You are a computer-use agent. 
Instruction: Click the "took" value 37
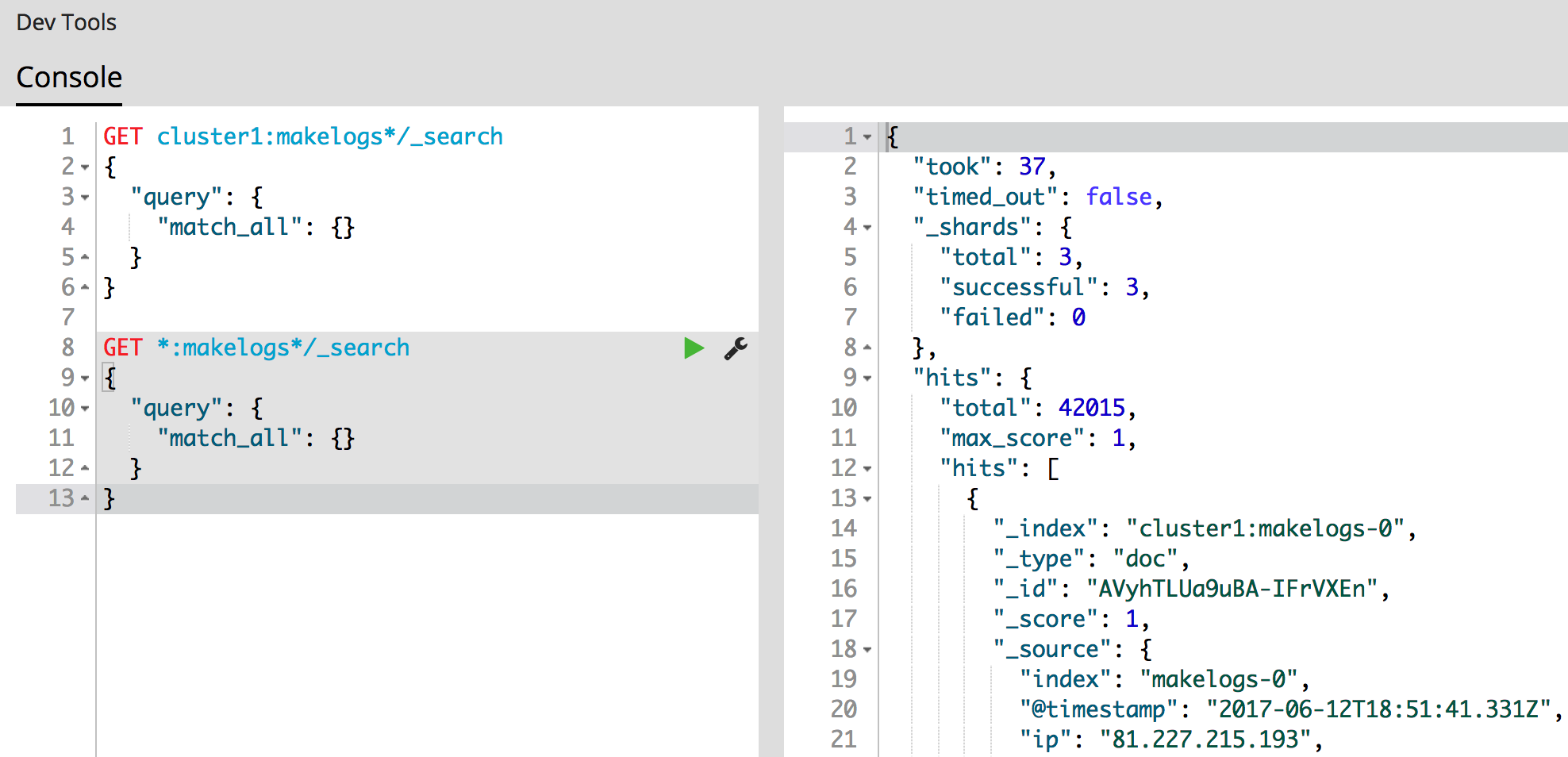(1032, 167)
